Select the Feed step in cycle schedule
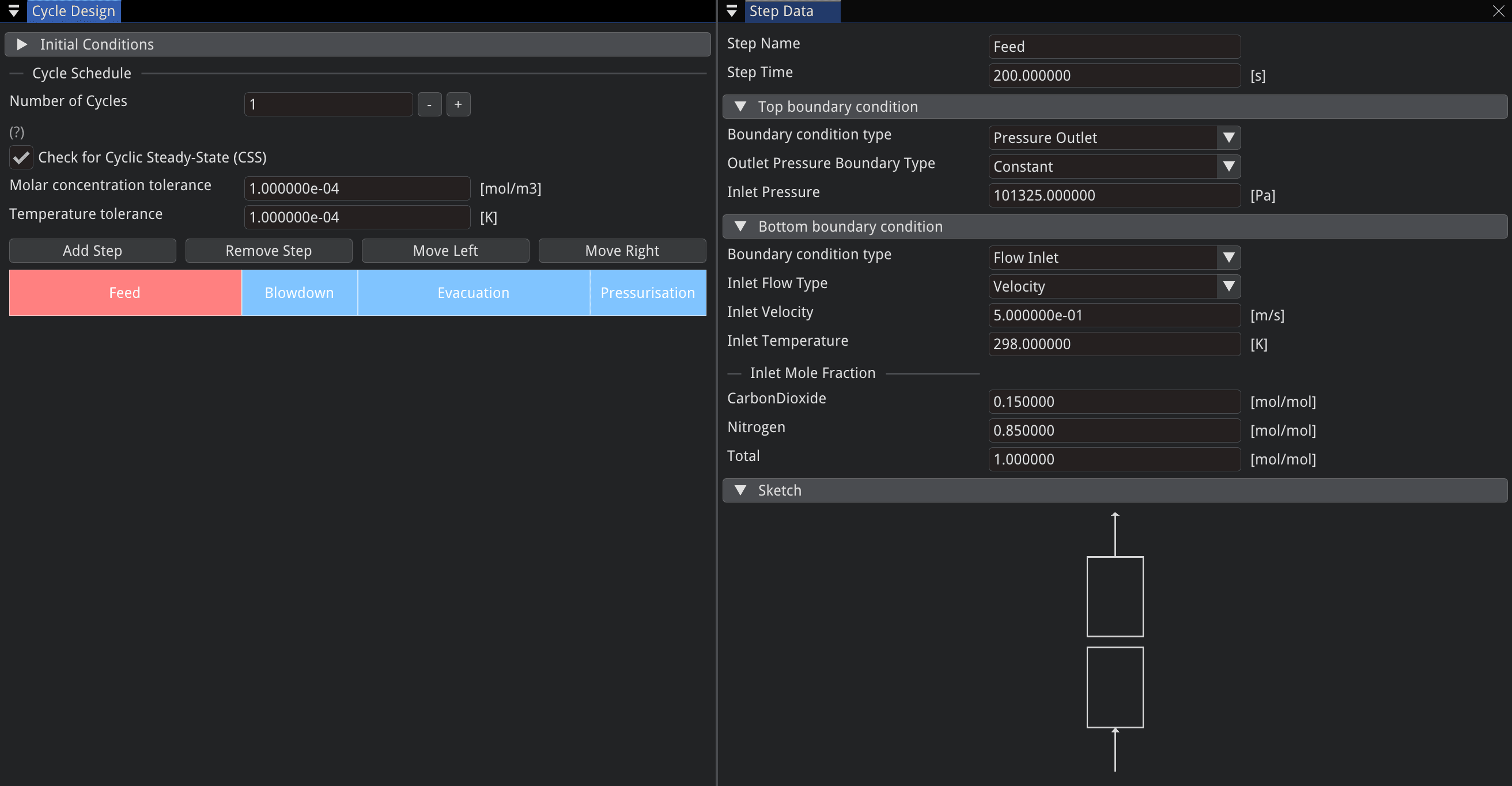Viewport: 1512px width, 786px height. [x=125, y=293]
